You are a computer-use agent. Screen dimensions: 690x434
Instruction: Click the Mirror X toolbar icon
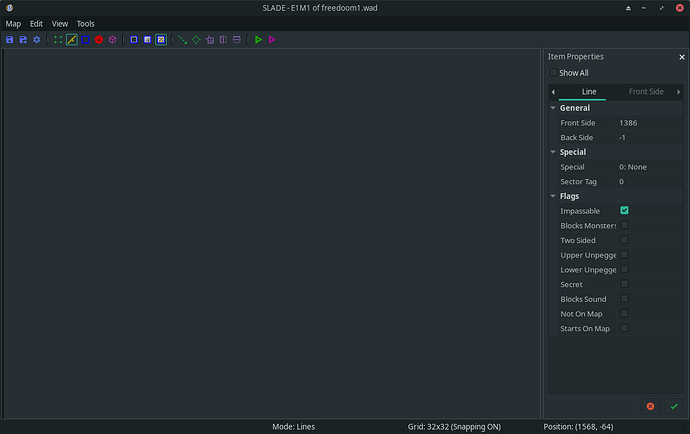point(223,39)
